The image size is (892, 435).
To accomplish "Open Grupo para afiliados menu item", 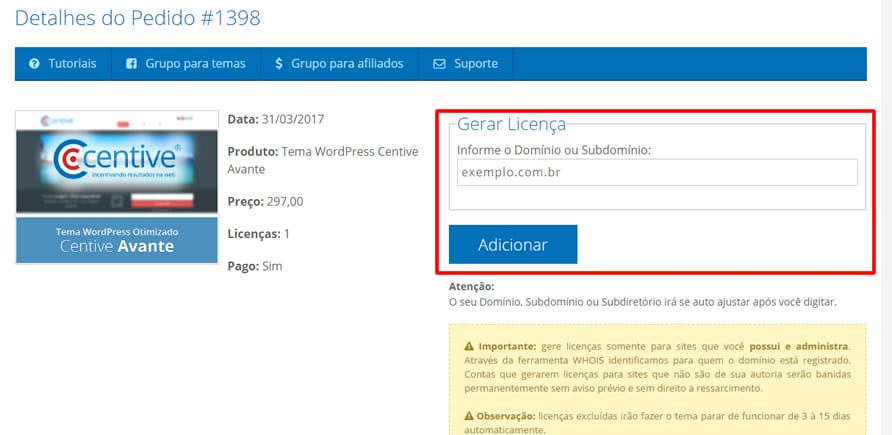I will 340,64.
